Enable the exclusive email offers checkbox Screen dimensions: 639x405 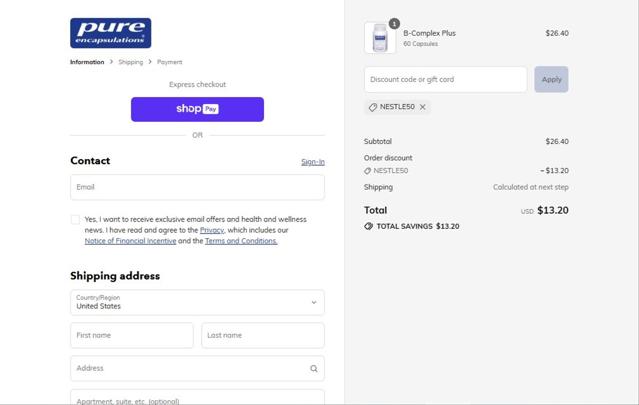coord(75,220)
